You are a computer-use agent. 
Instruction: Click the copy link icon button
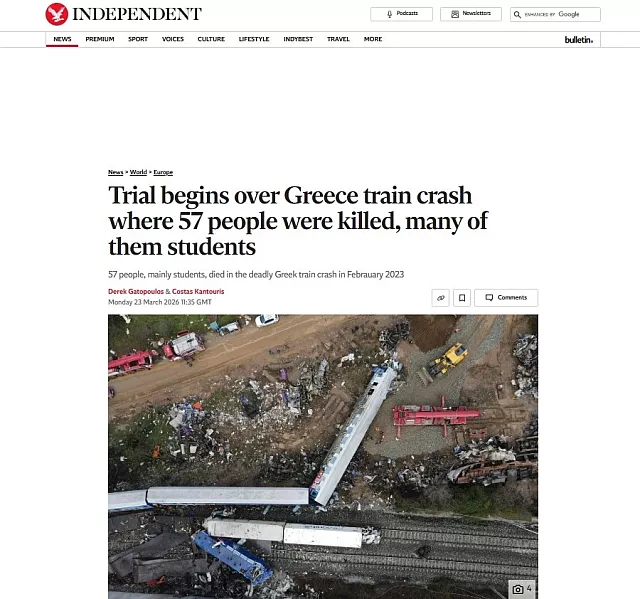pos(440,298)
